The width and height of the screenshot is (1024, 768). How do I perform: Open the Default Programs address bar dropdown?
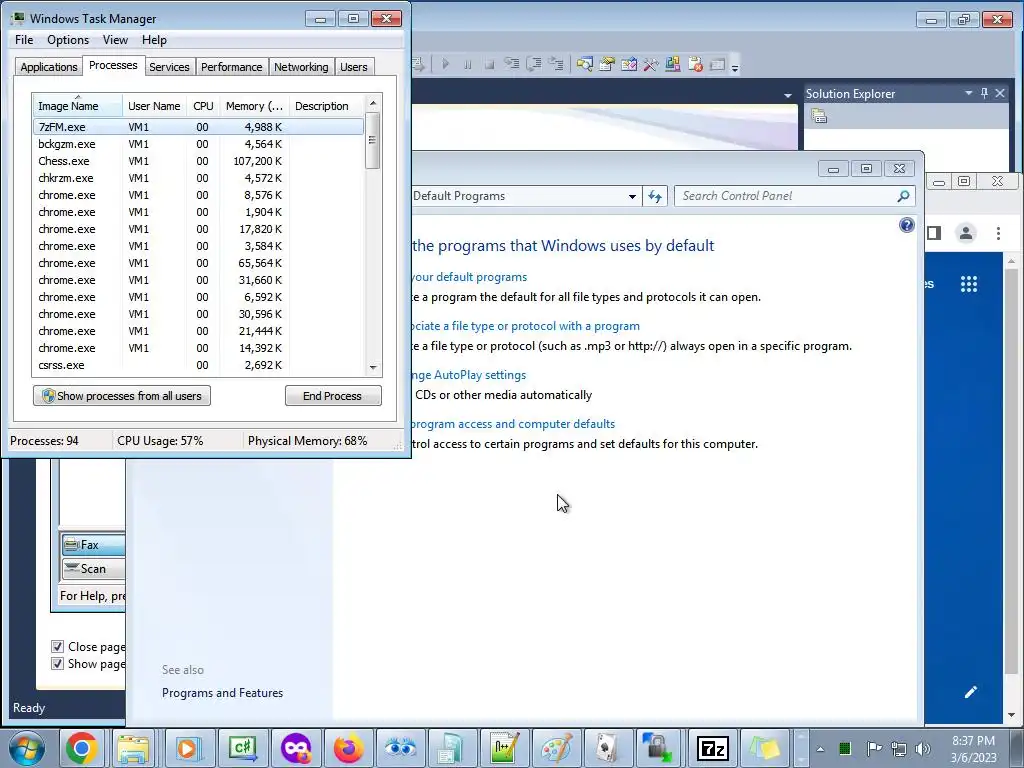coord(632,196)
